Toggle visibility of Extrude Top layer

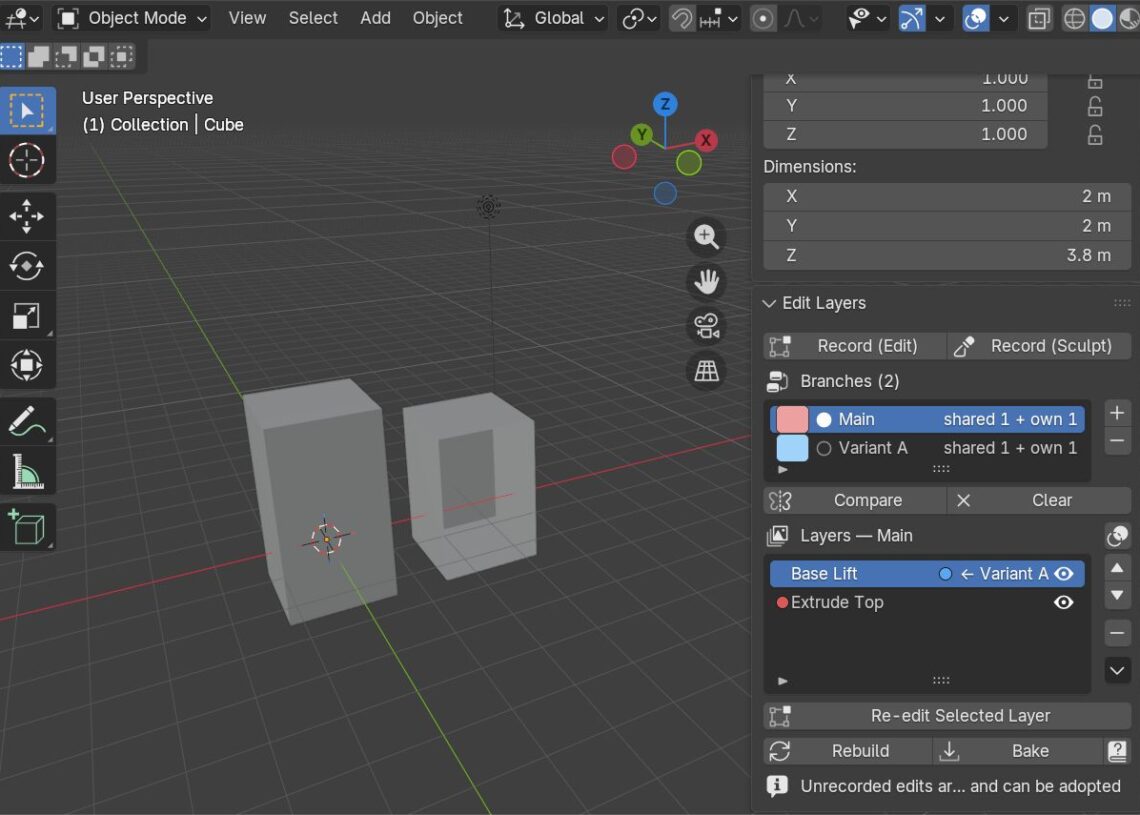pos(1064,602)
